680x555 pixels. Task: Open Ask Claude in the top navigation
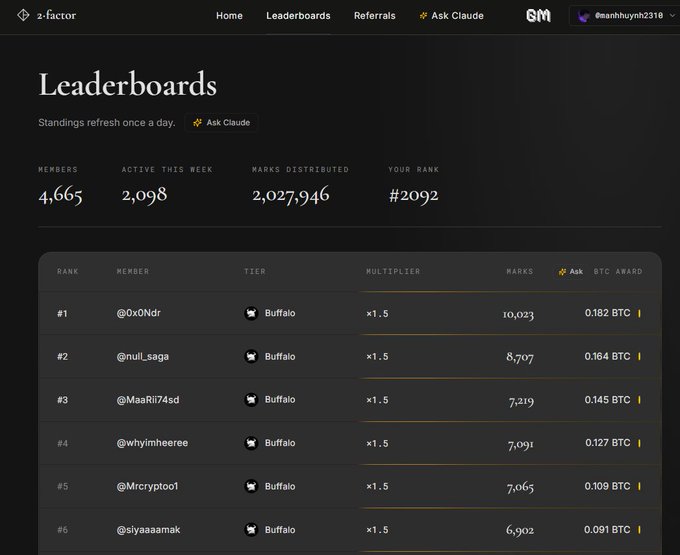[451, 16]
